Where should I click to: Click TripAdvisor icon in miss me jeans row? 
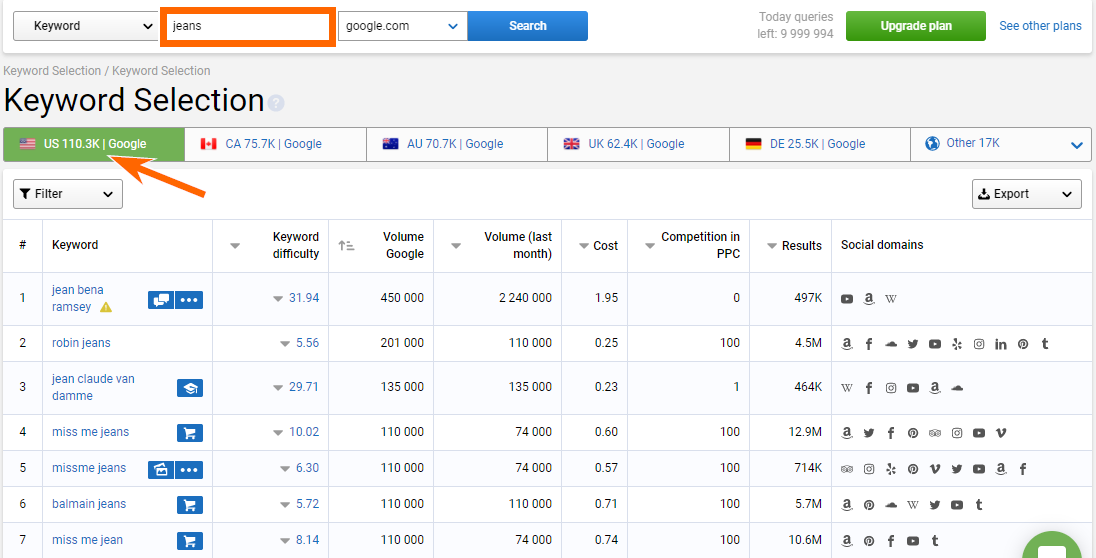(x=935, y=433)
